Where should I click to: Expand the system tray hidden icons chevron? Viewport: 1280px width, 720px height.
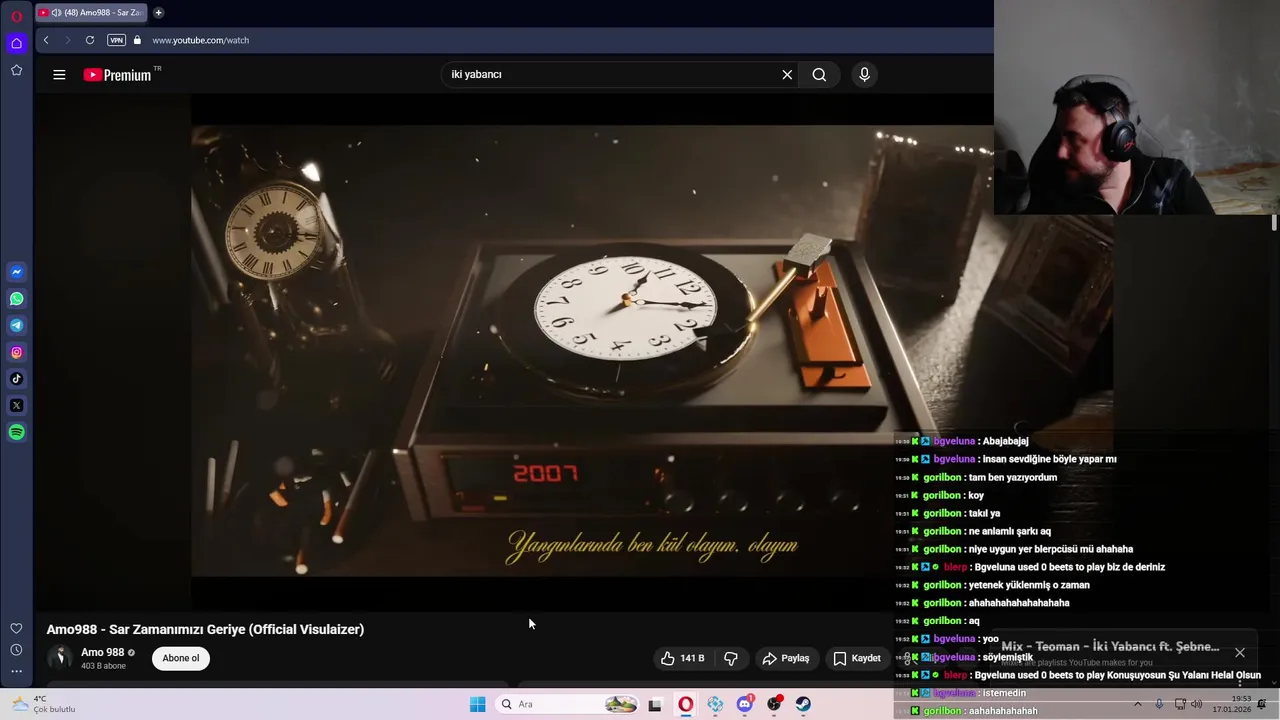click(x=1137, y=704)
